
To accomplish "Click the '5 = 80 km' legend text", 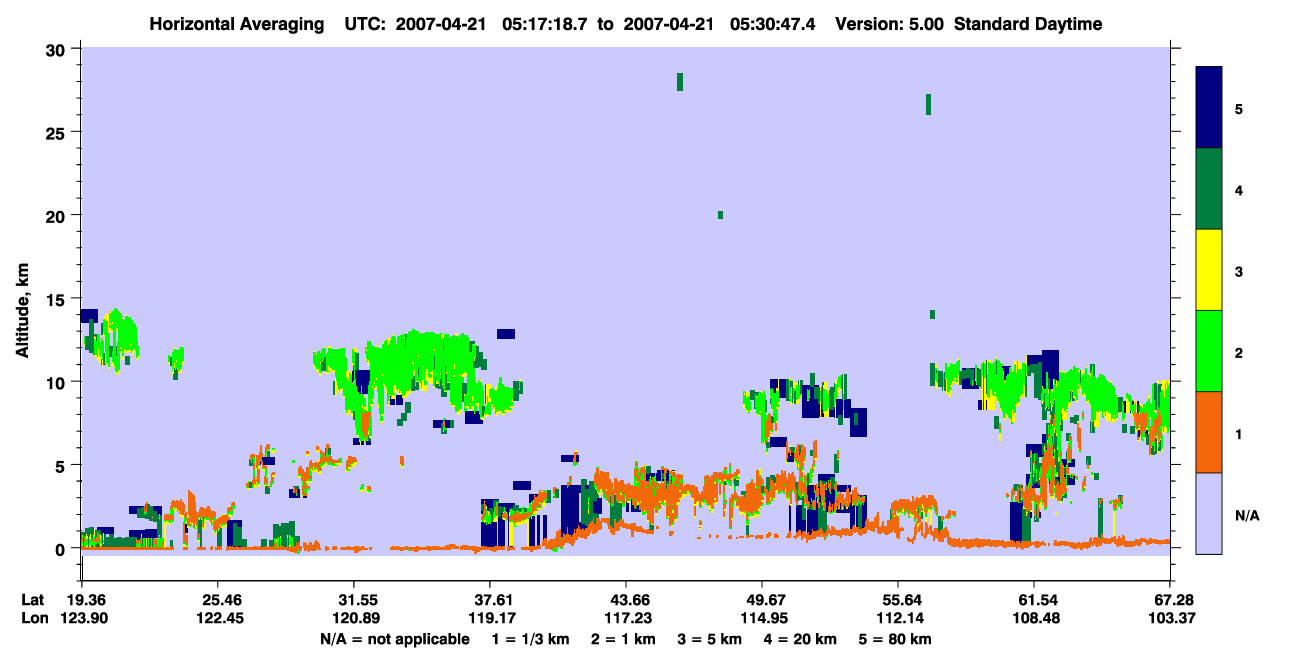I will coord(897,639).
